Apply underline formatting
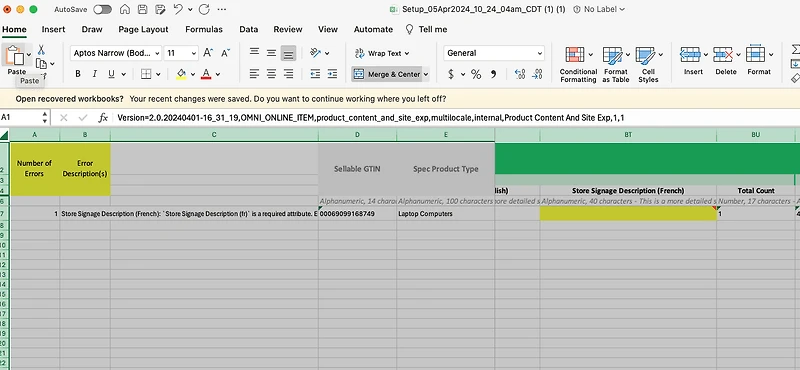This screenshot has height=370, width=800. pos(111,74)
